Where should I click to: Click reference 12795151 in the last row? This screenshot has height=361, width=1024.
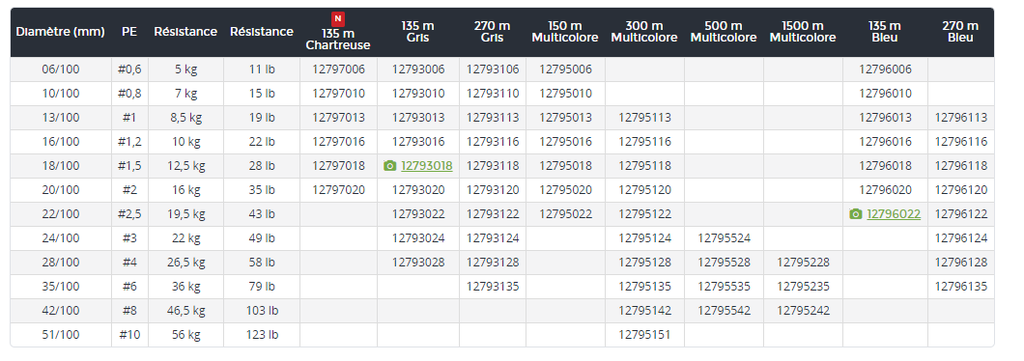(x=645, y=335)
